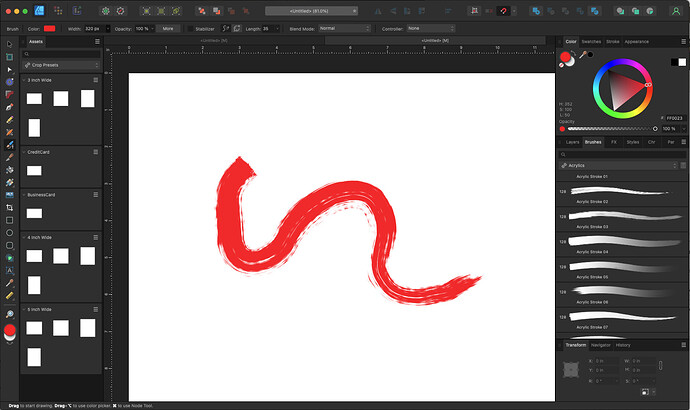Open the Acrylics brush category dropdown

620,165
